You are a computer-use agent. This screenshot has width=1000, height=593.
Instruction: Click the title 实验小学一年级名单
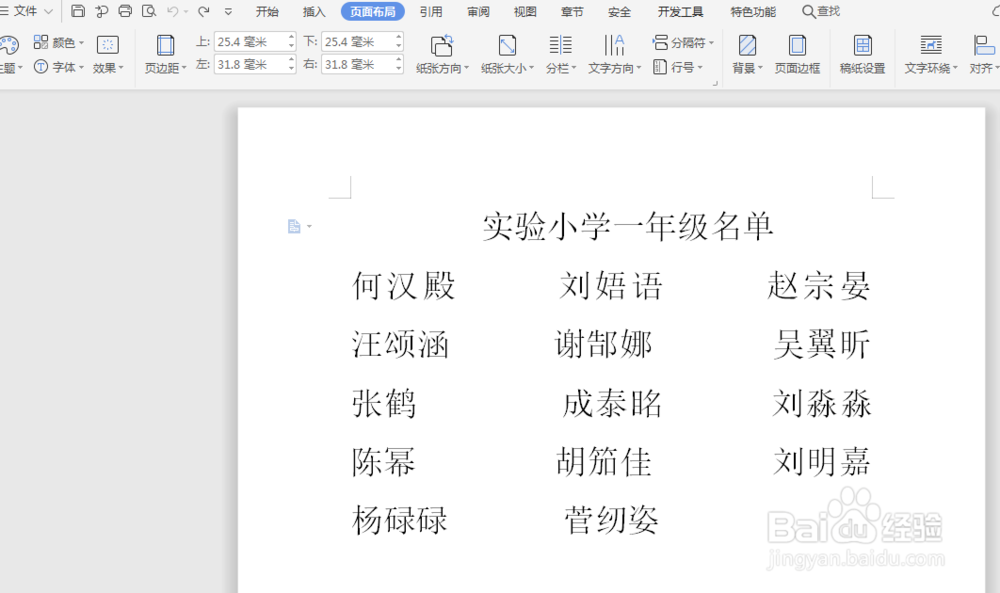coord(628,226)
